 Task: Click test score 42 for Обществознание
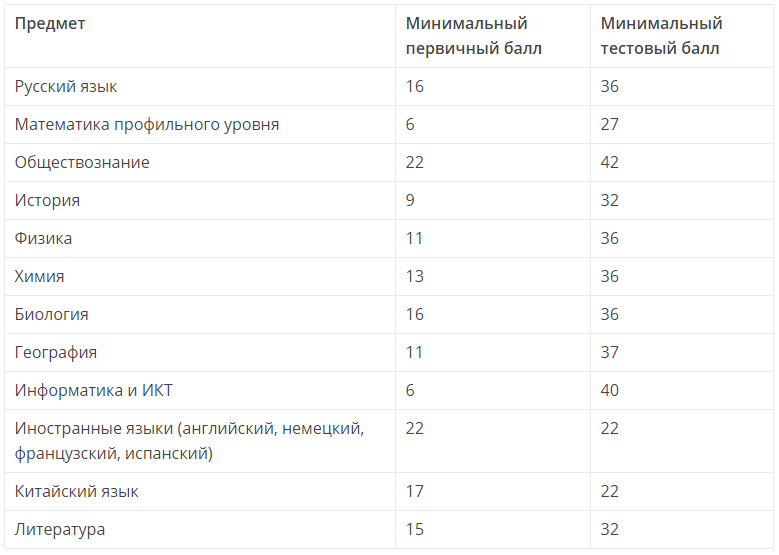click(x=610, y=162)
